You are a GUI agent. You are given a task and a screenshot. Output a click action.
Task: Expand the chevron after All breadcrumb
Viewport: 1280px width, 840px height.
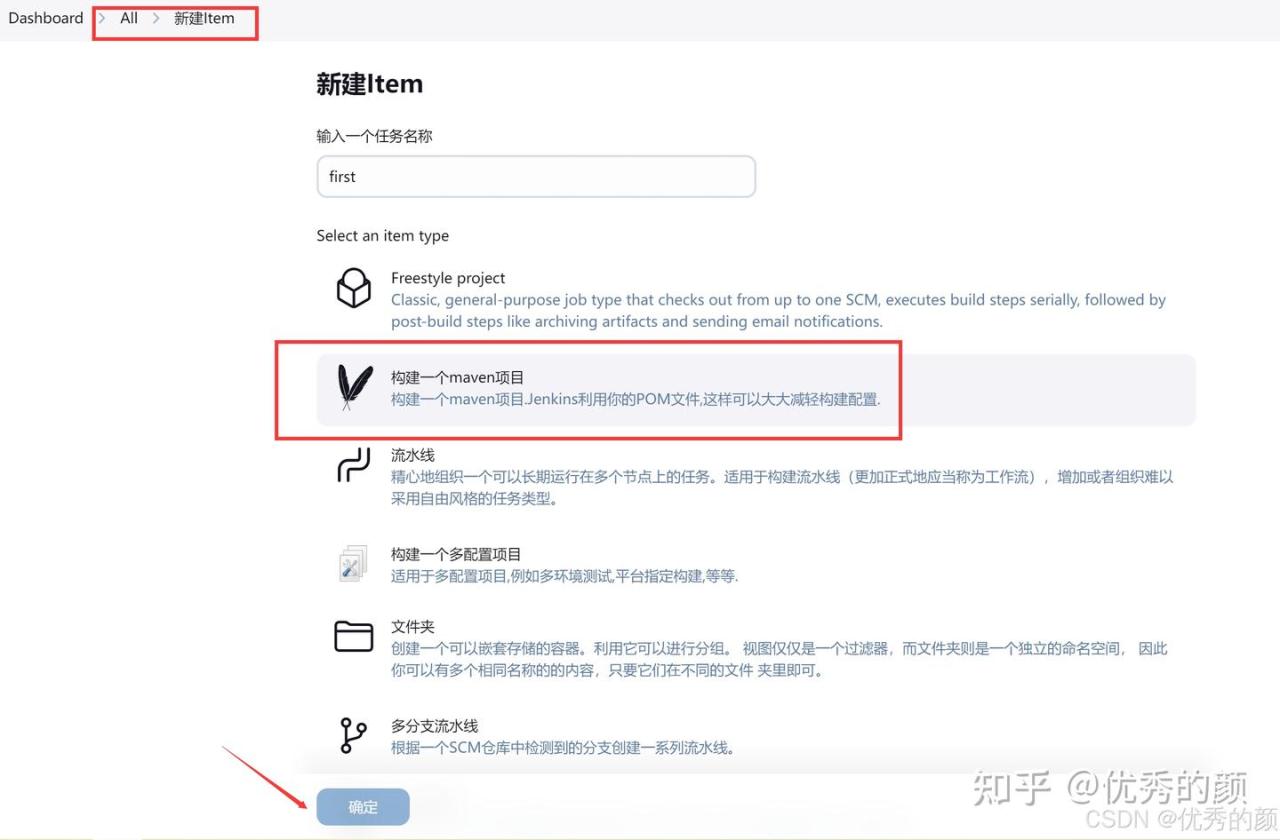[156, 18]
